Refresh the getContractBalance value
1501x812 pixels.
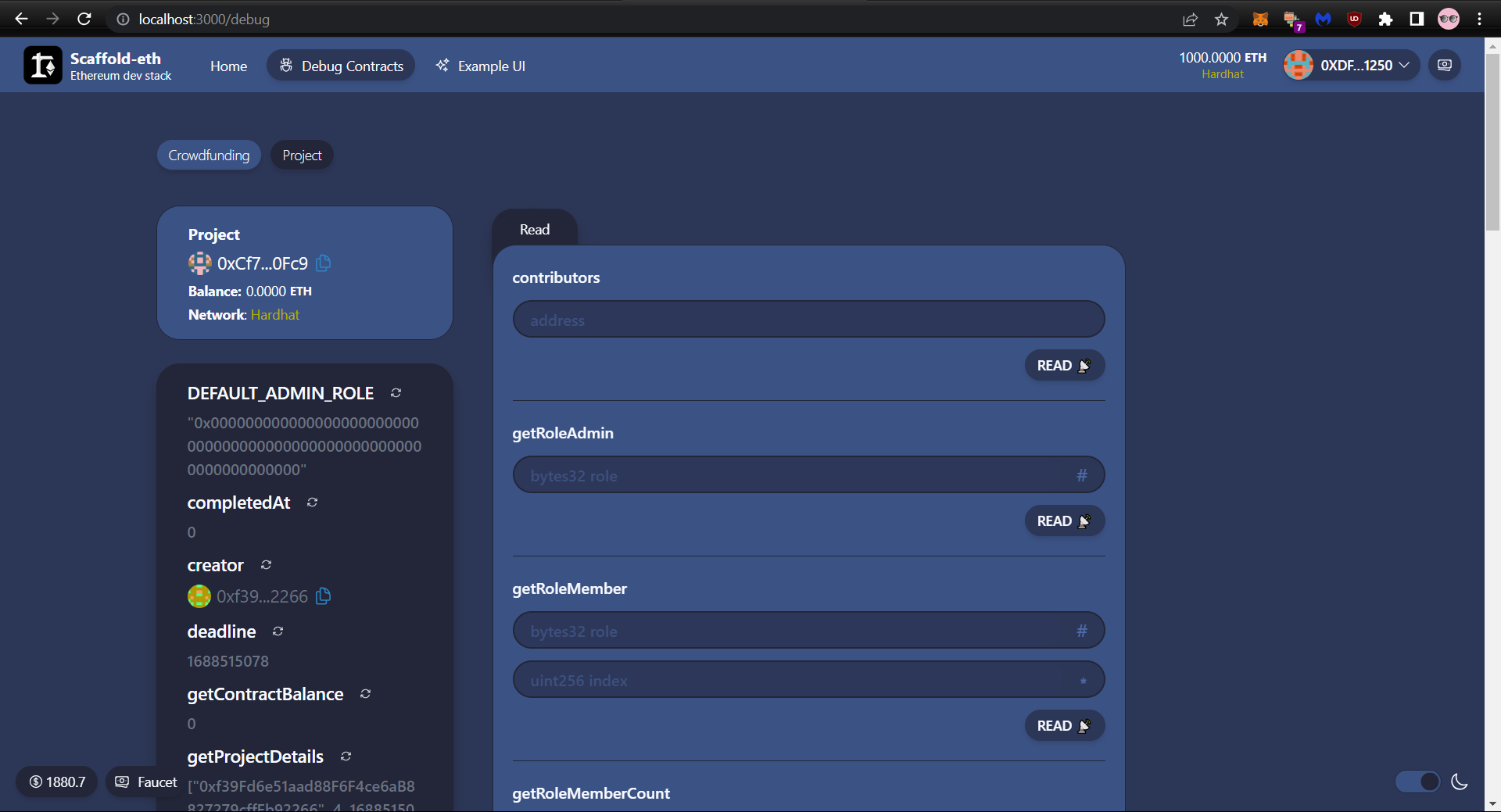pyautogui.click(x=364, y=694)
